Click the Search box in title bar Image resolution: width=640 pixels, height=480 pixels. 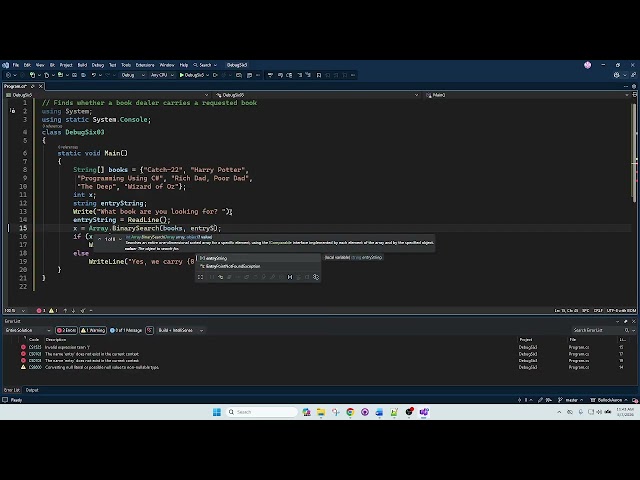point(205,65)
